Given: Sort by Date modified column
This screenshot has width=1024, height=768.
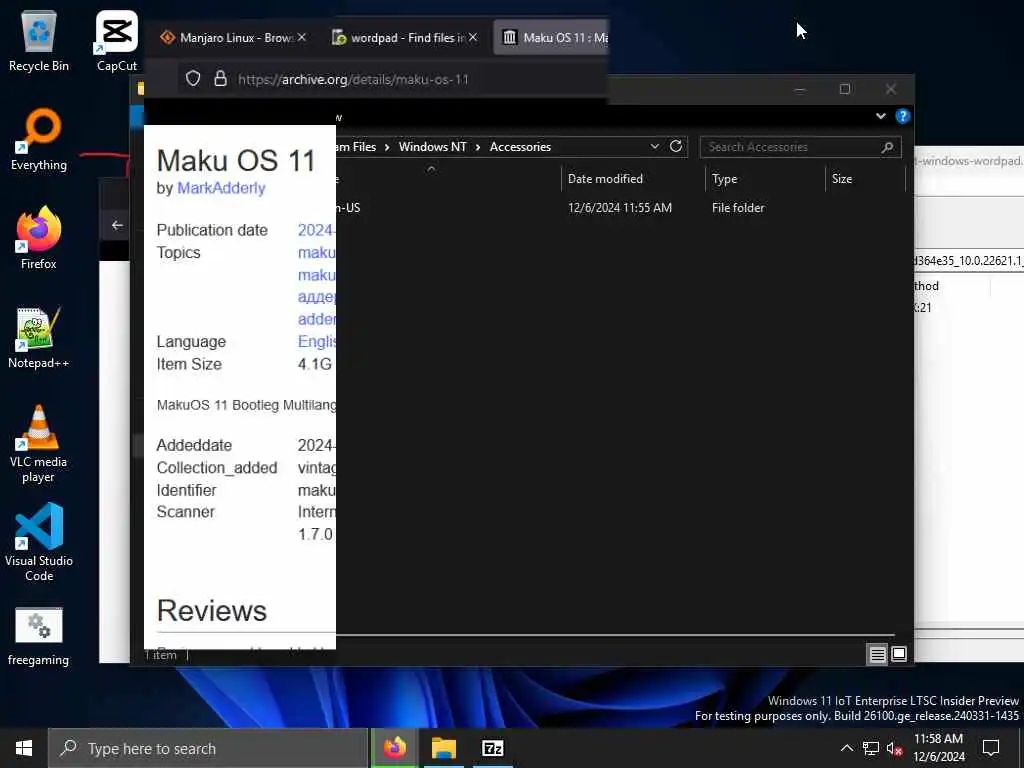Looking at the screenshot, I should point(632,179).
